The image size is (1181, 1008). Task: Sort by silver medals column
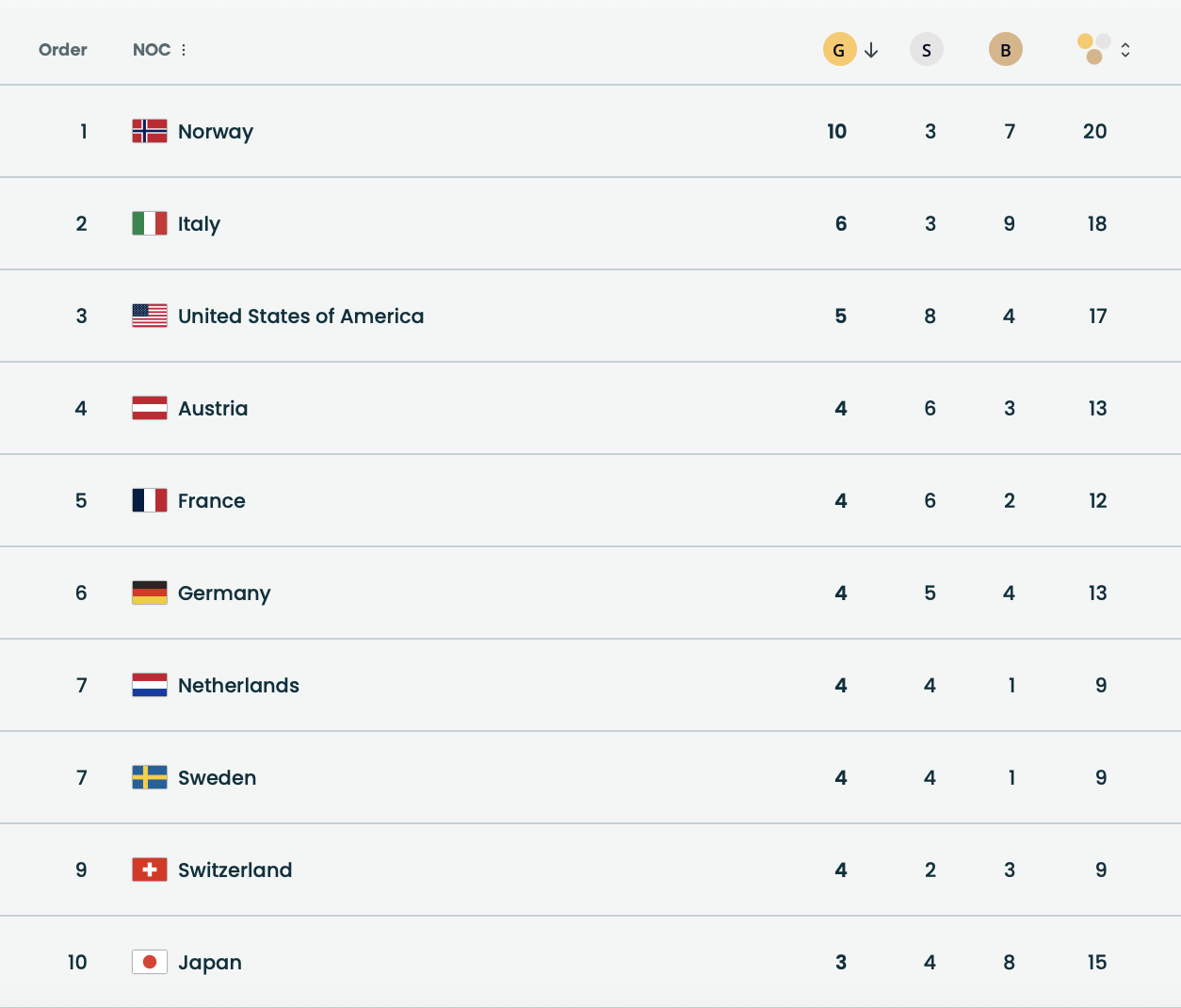(x=926, y=50)
